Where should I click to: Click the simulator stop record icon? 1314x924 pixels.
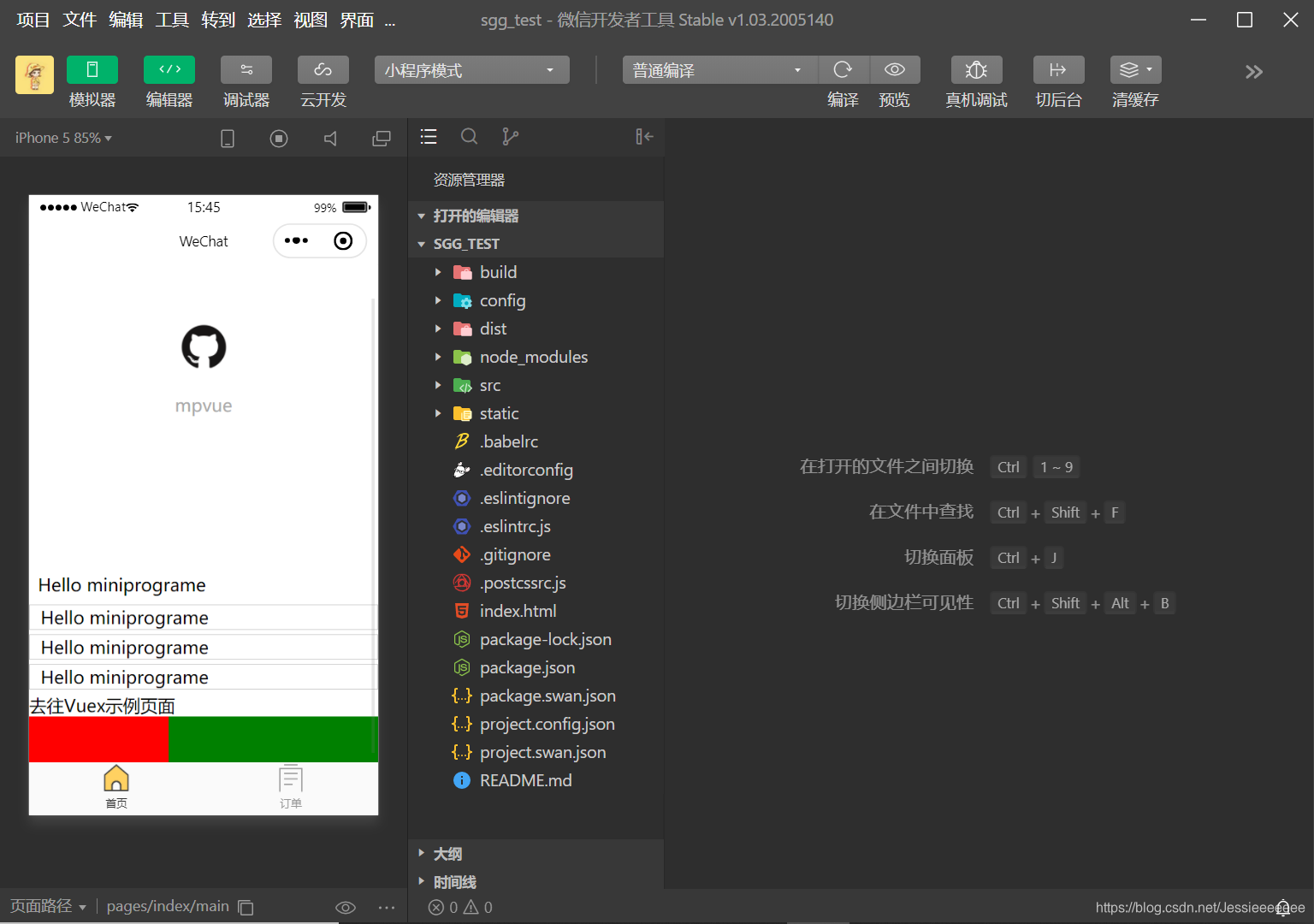[279, 138]
